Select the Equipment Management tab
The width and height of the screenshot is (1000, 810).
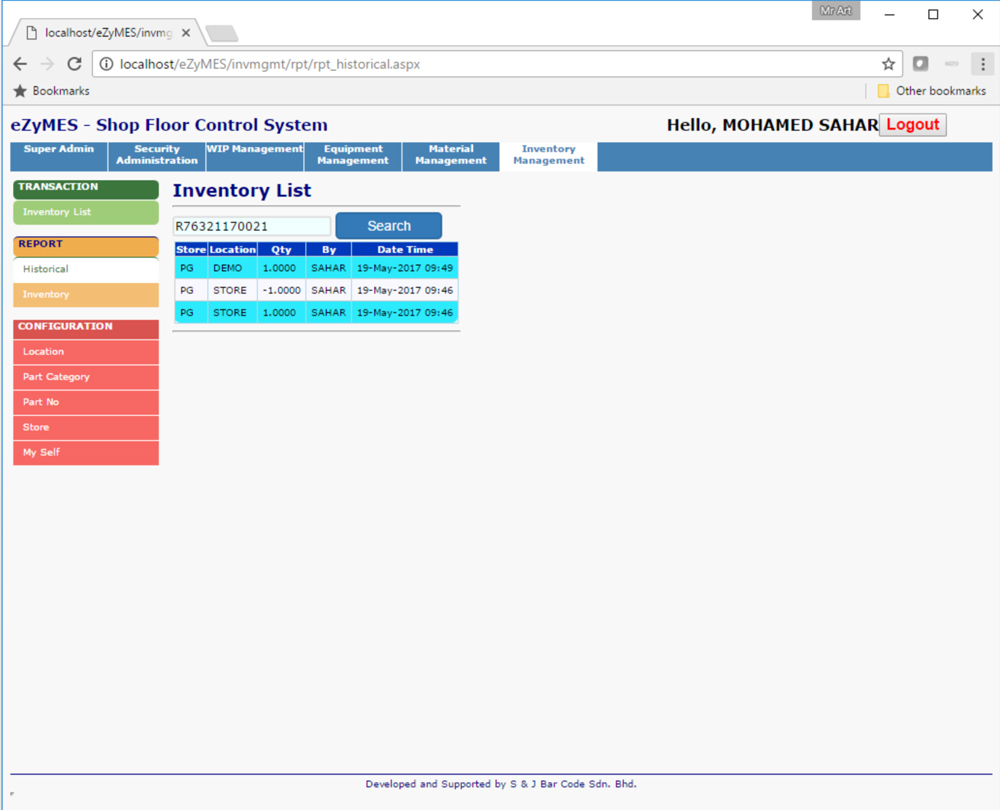353,155
